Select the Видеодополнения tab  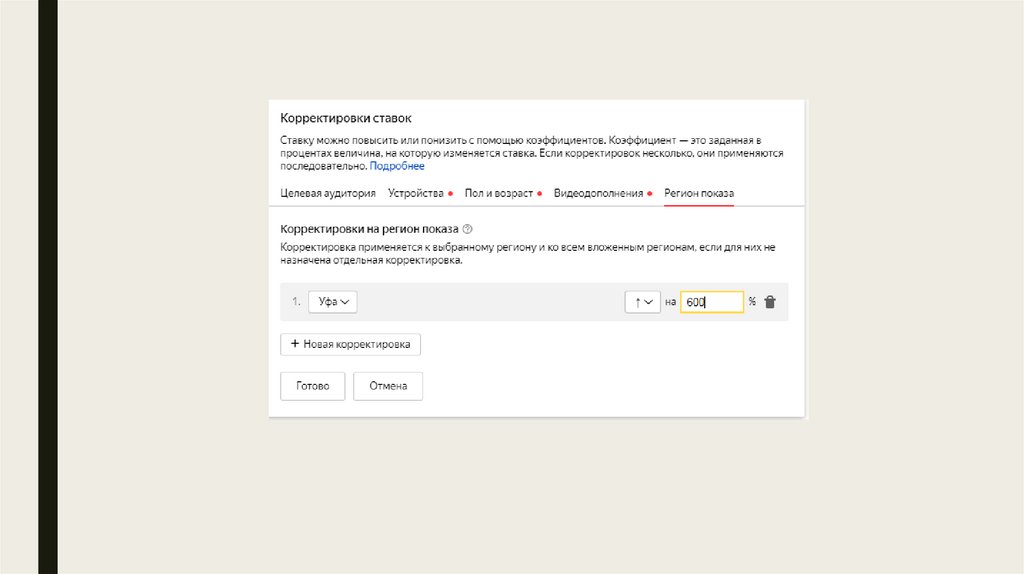598,193
